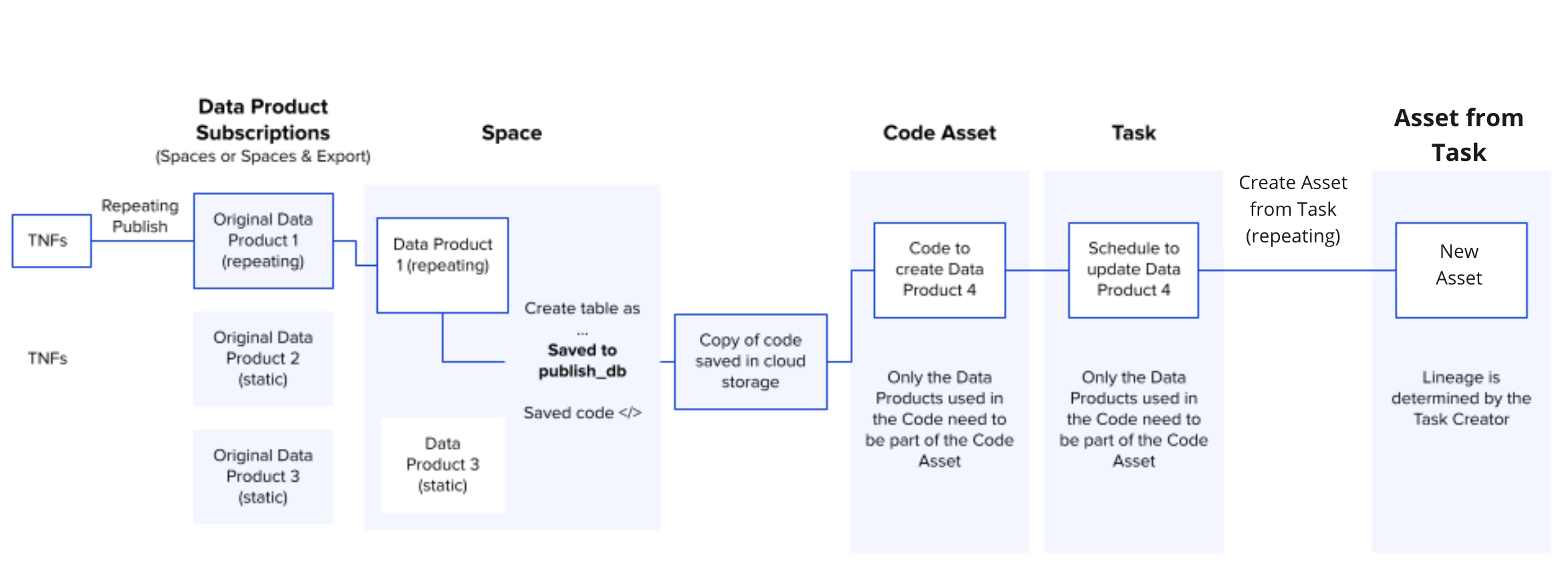Click the Repeating Publish connector label

pos(140,216)
